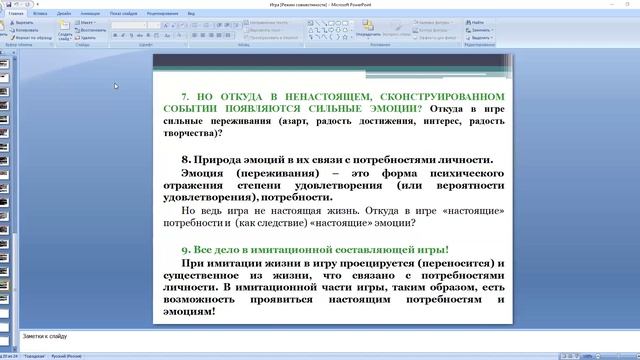Click heading '8. Природа эмоций' on slide
Screen dimensions: 640x360
pyautogui.click(x=337, y=160)
